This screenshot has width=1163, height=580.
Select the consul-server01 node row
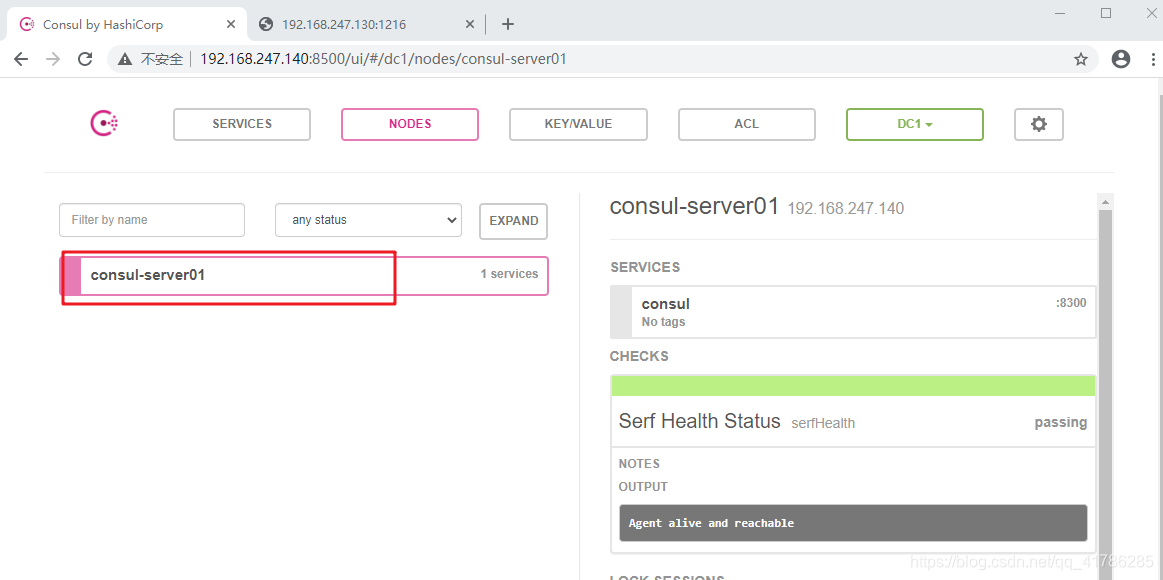304,275
